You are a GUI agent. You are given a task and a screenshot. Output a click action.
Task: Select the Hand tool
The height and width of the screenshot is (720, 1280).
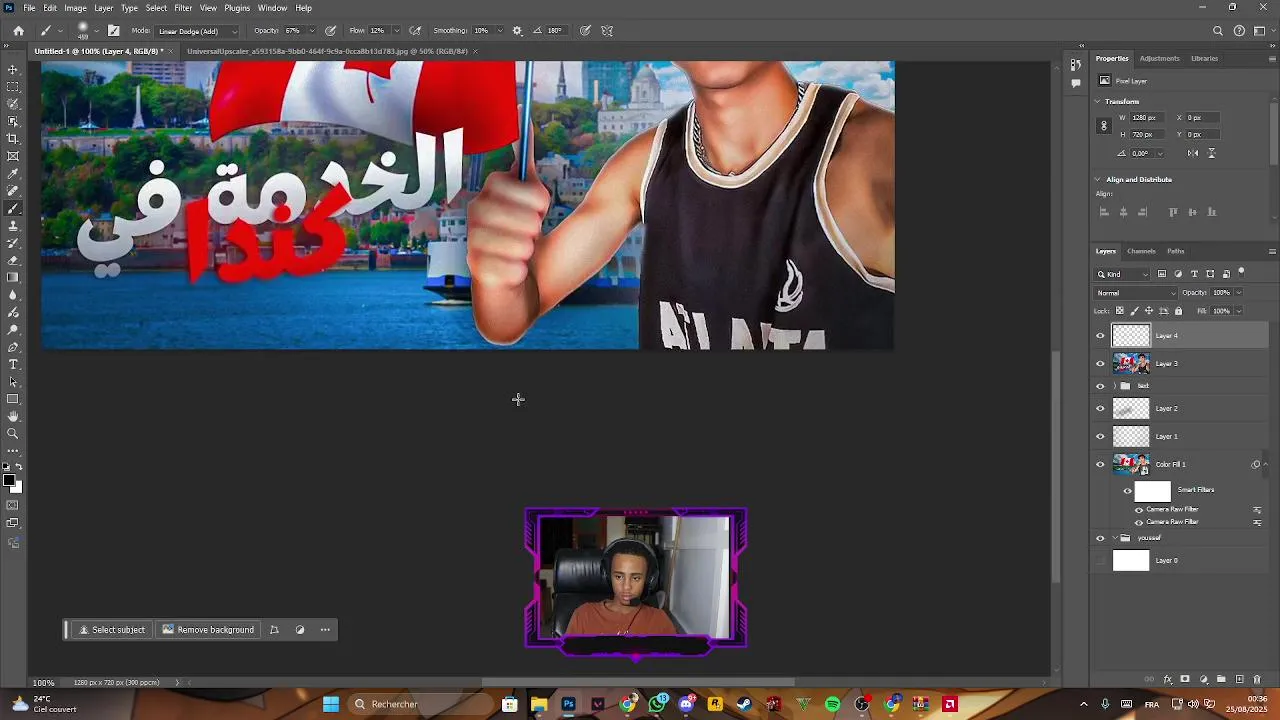tap(13, 416)
